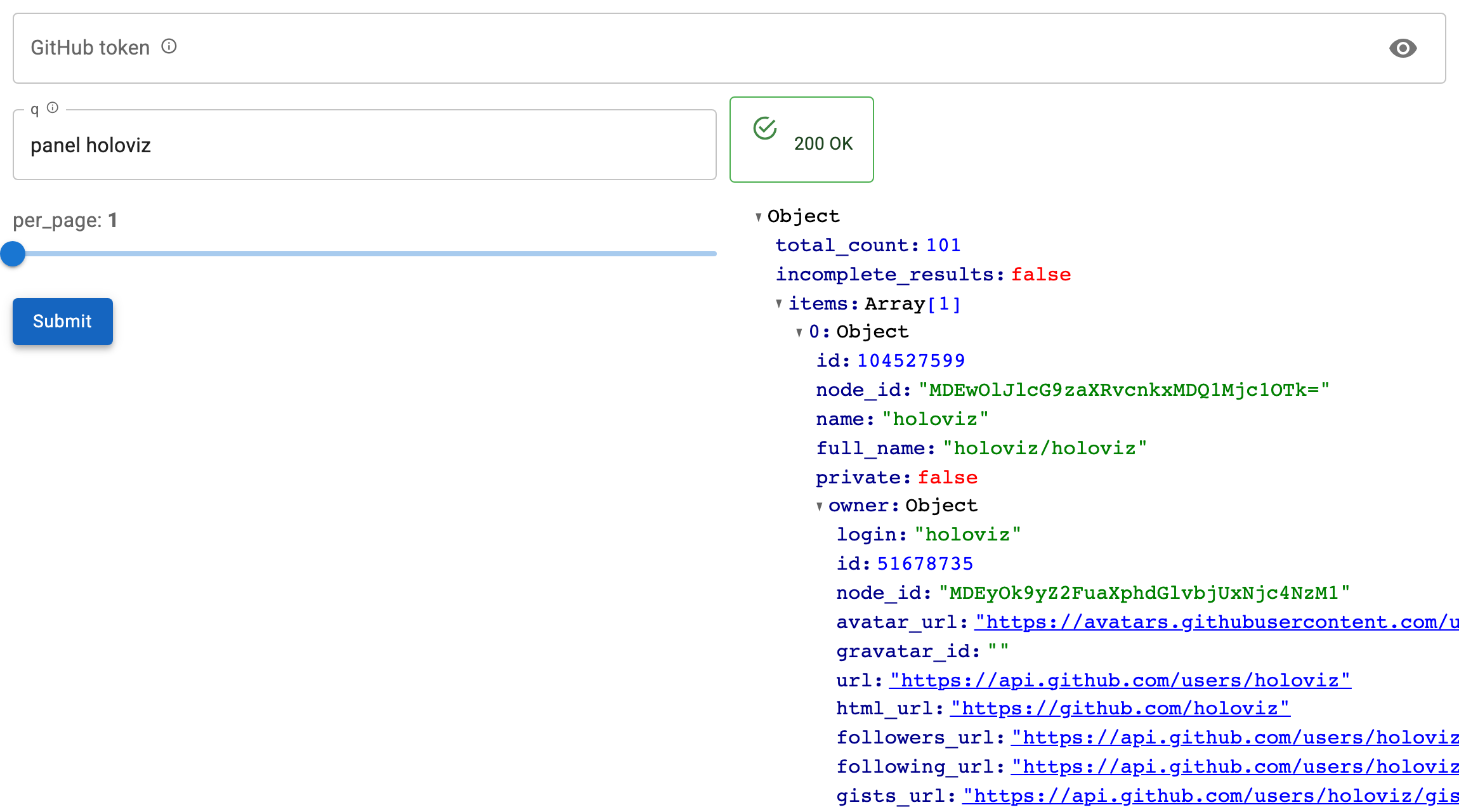The width and height of the screenshot is (1459, 812).
Task: Open the following_url link
Action: coord(1235,767)
